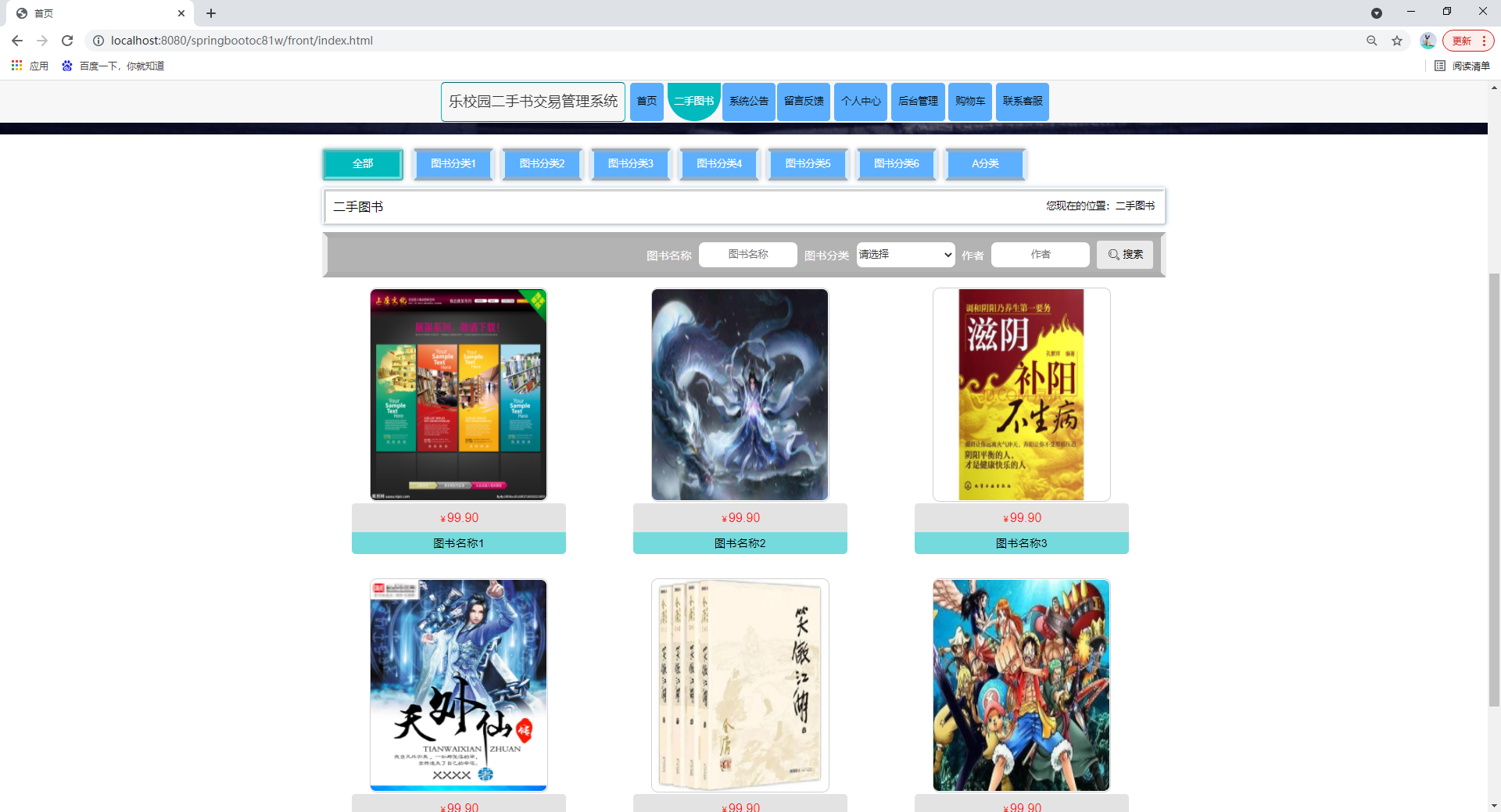The height and width of the screenshot is (812, 1501).
Task: Open the 天外仙 book cover image
Action: (459, 685)
